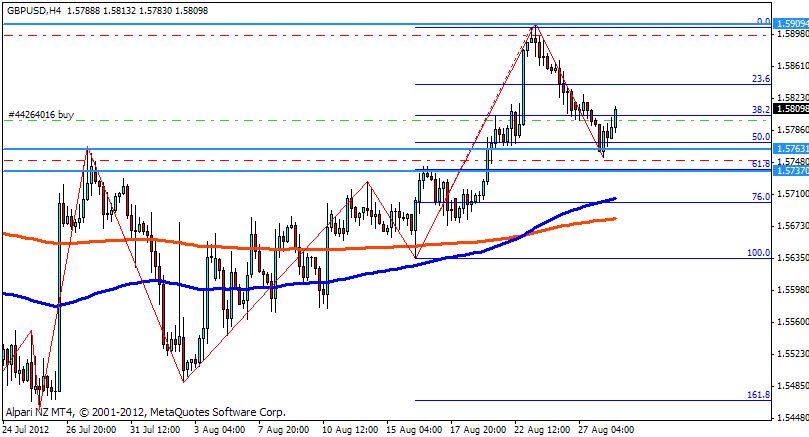Click the 1.55600 price scale value
This screenshot has width=809, height=437.
(x=793, y=321)
